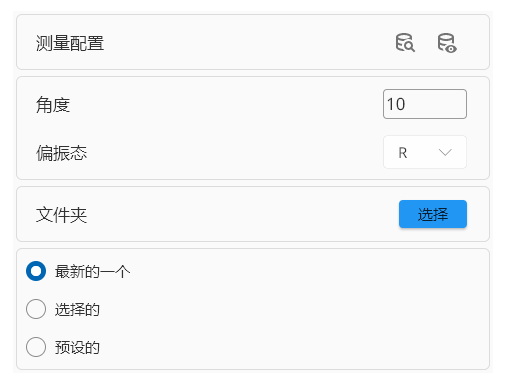Click the 角度 input field showing 10
The image size is (506, 388).
(x=425, y=104)
